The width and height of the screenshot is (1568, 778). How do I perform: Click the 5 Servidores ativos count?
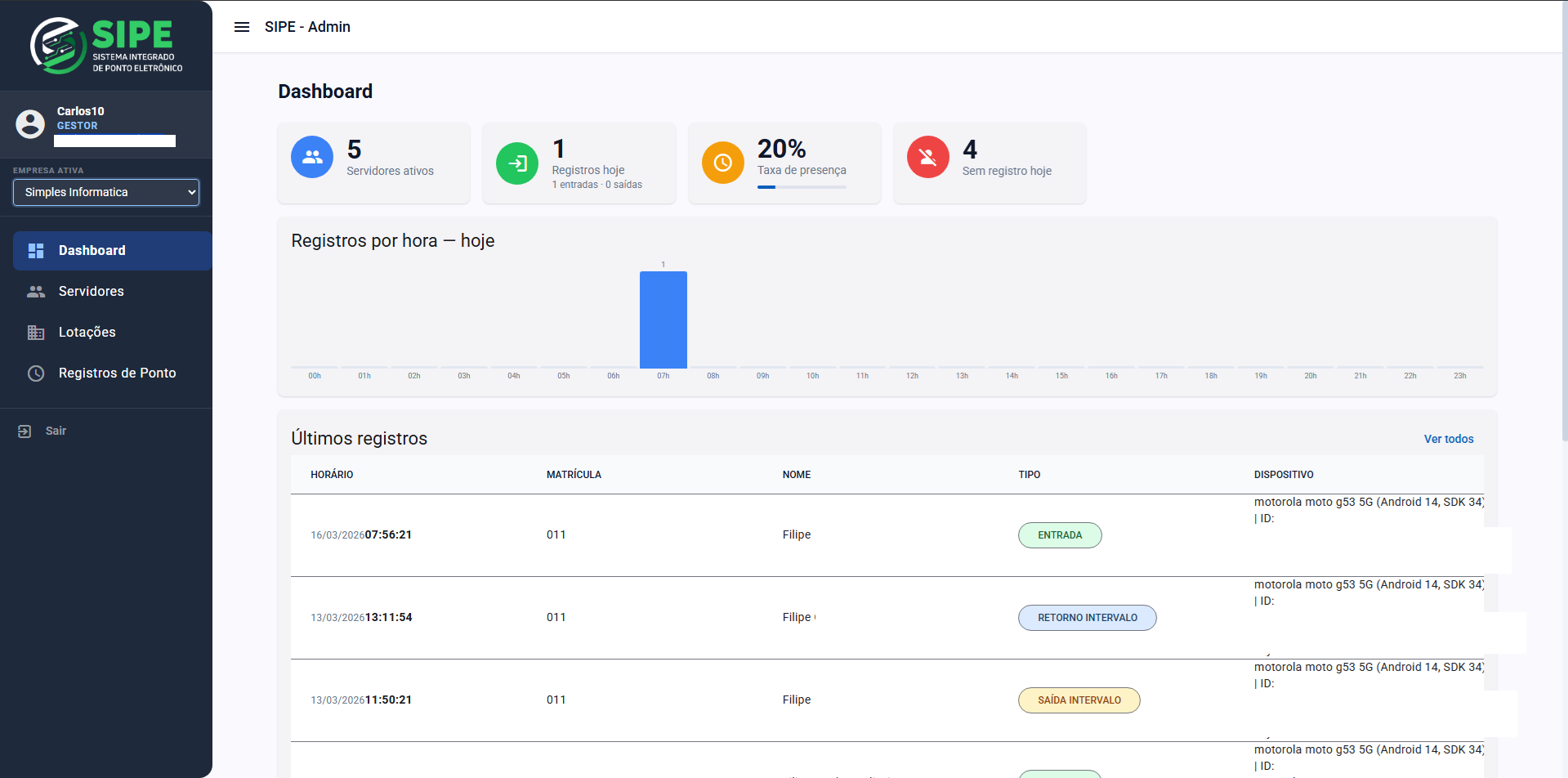354,150
